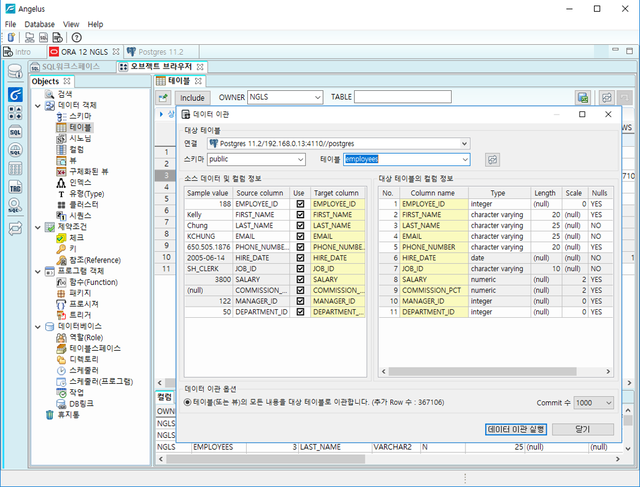Uncheck Use for JOB_ID row
640x487 pixels.
pos(300,269)
